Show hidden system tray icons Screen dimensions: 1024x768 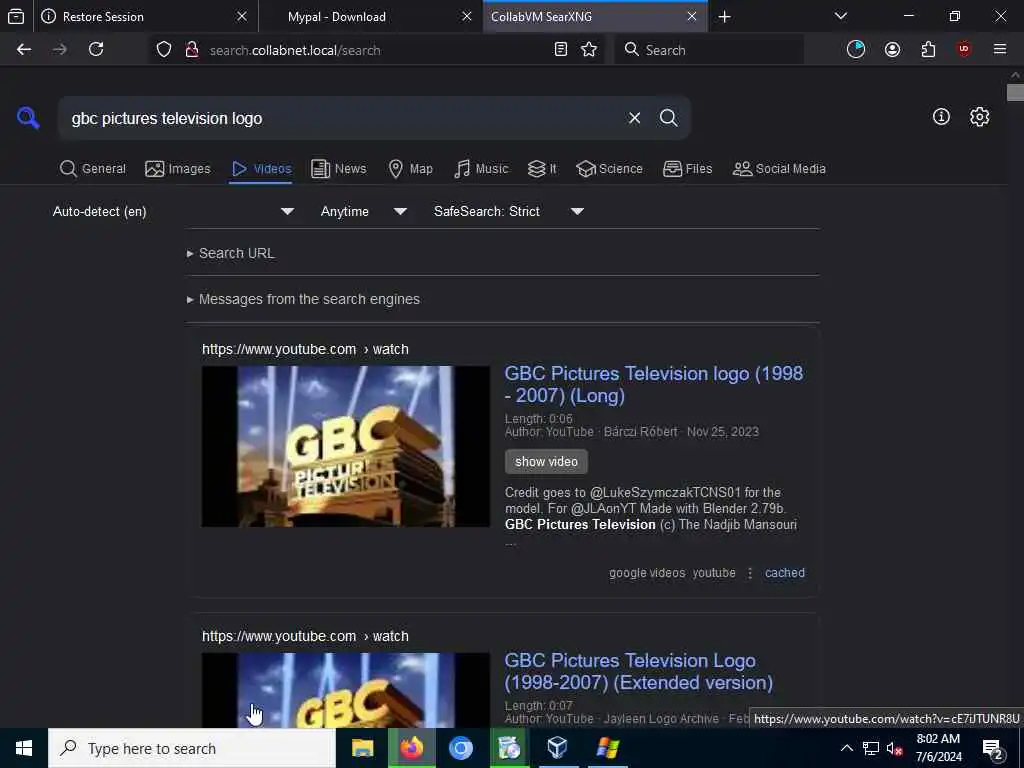point(846,748)
